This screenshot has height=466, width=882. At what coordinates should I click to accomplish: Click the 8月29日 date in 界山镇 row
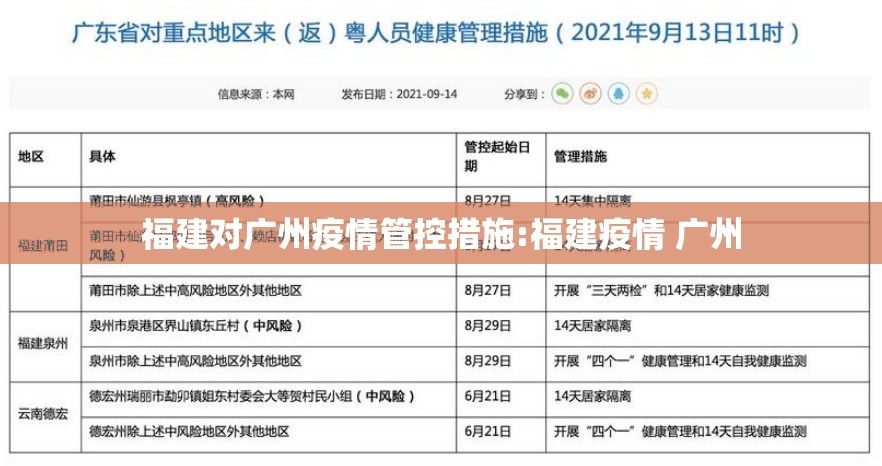[x=487, y=326]
